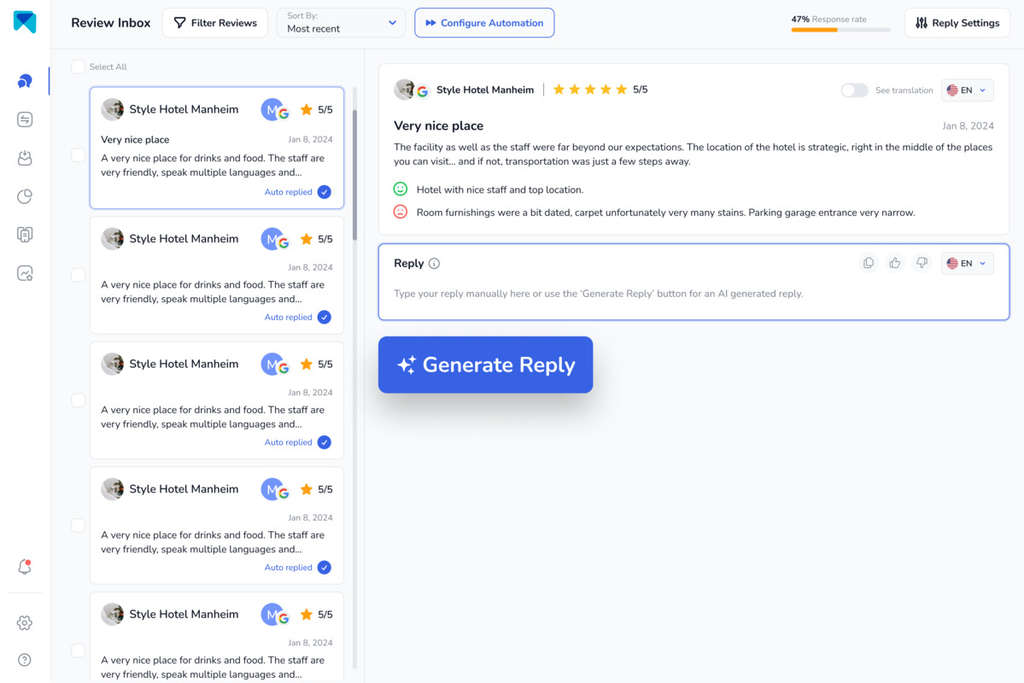Open the EN language dropdown in the reply box

click(x=966, y=263)
